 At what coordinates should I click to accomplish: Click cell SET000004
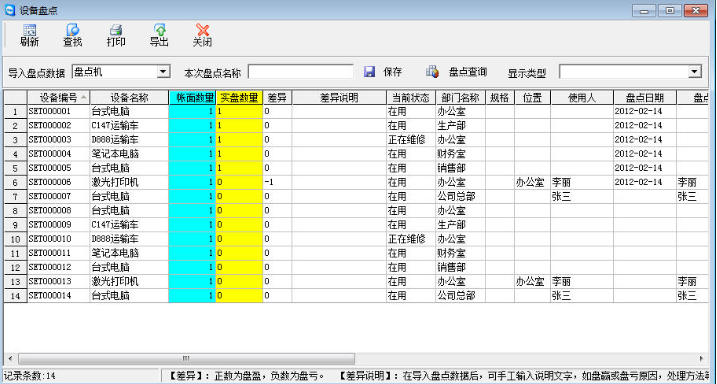point(59,154)
